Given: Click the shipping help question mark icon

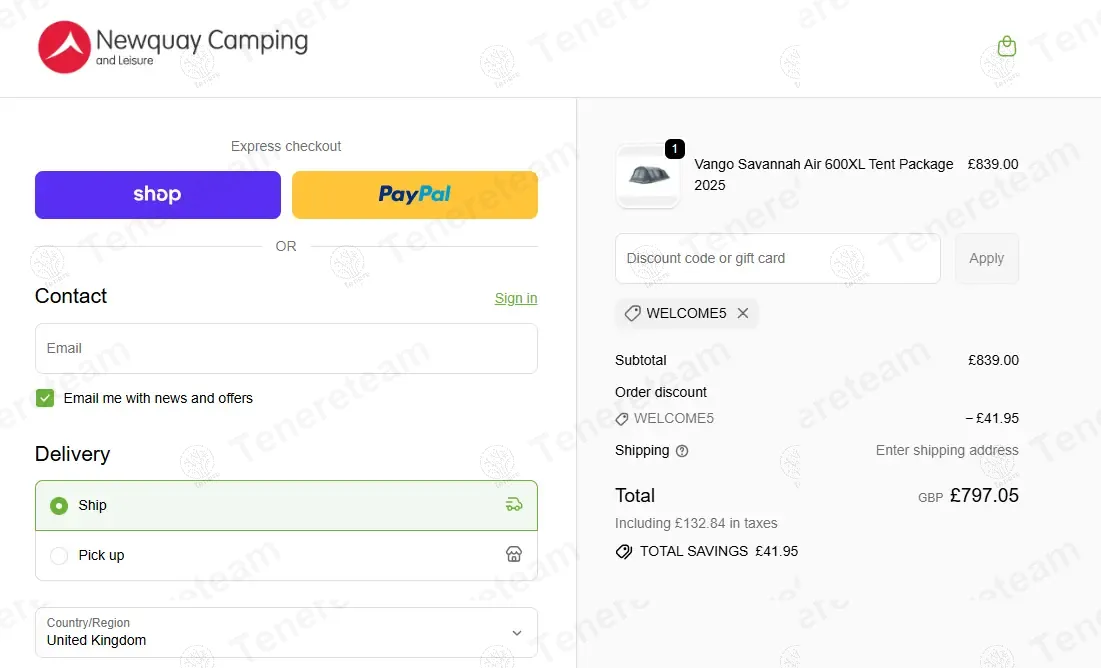Looking at the screenshot, I should tap(682, 451).
